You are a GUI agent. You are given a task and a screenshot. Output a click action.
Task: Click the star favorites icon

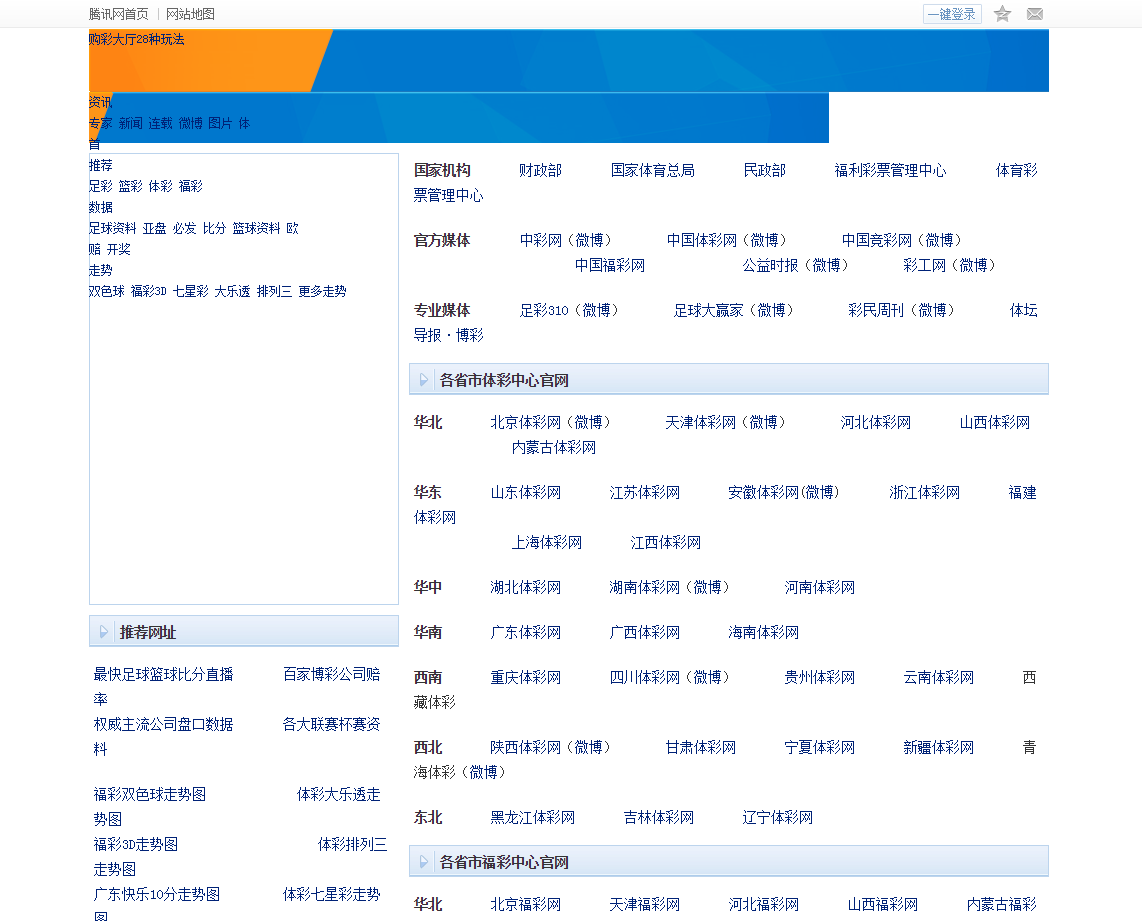click(x=1002, y=14)
